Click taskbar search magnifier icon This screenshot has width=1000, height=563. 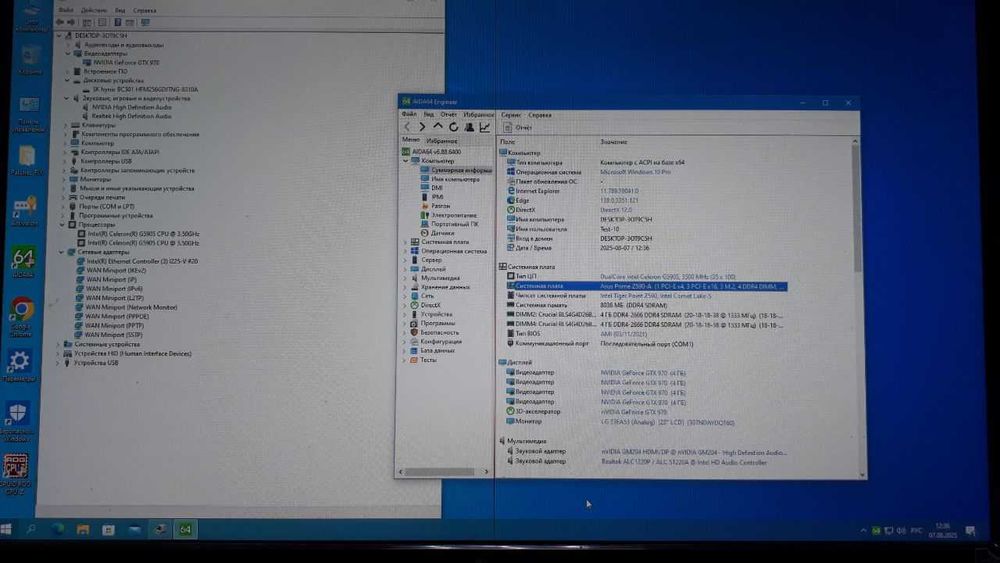pyautogui.click(x=31, y=529)
